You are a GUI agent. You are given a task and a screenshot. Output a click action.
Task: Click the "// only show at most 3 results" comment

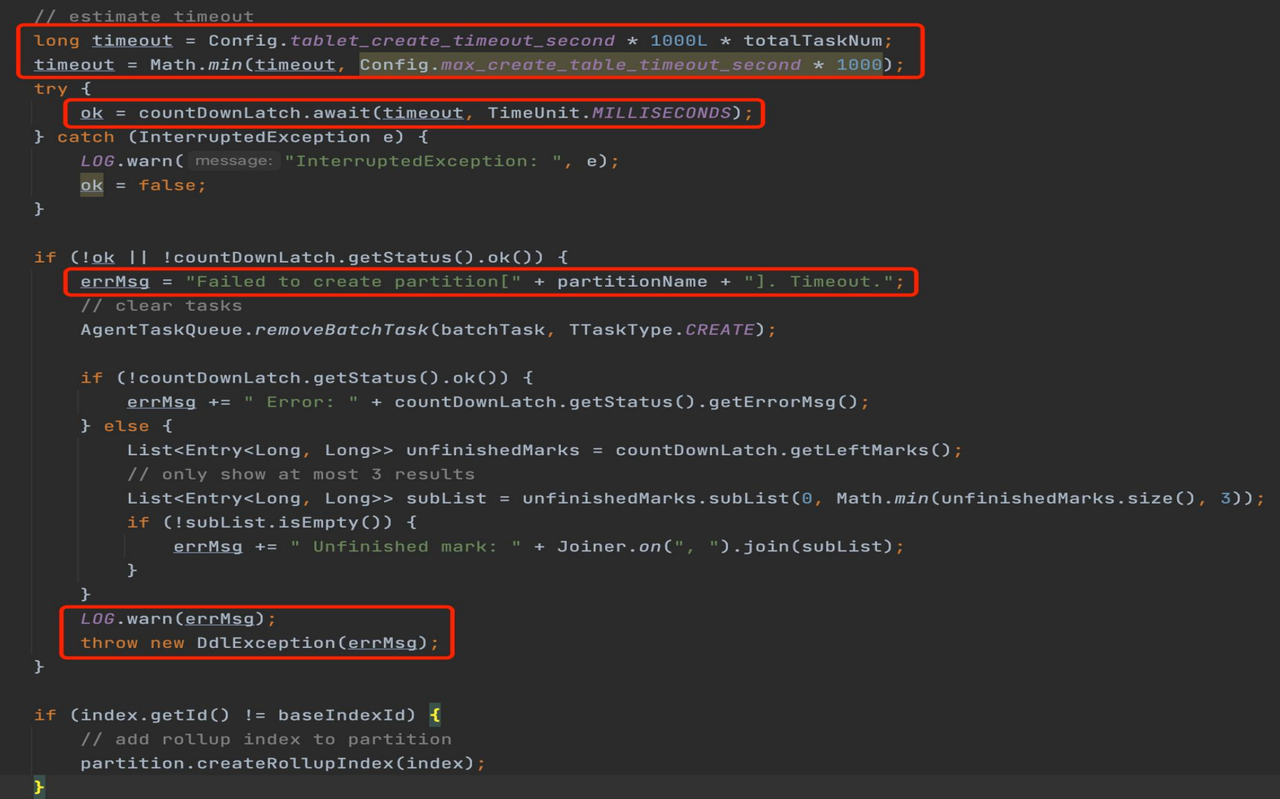301,474
